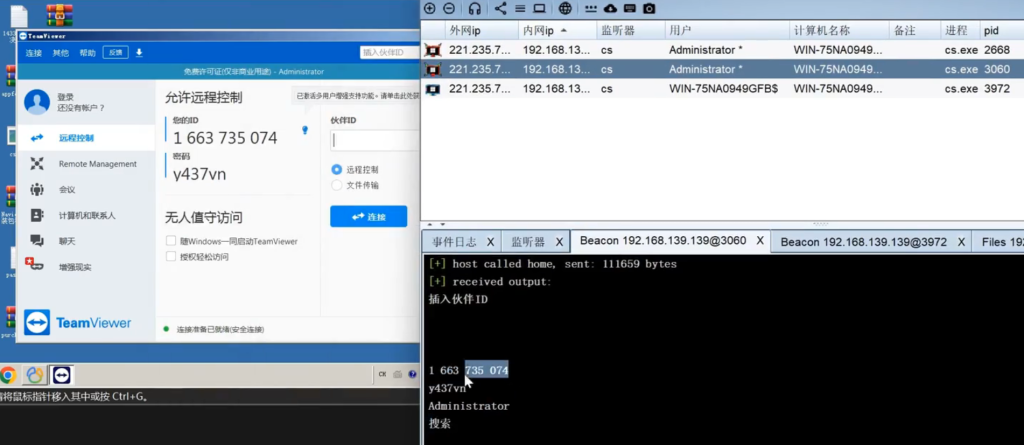
Task: Enable 随Windows一同启动TeamViewer checkbox
Action: click(x=170, y=241)
